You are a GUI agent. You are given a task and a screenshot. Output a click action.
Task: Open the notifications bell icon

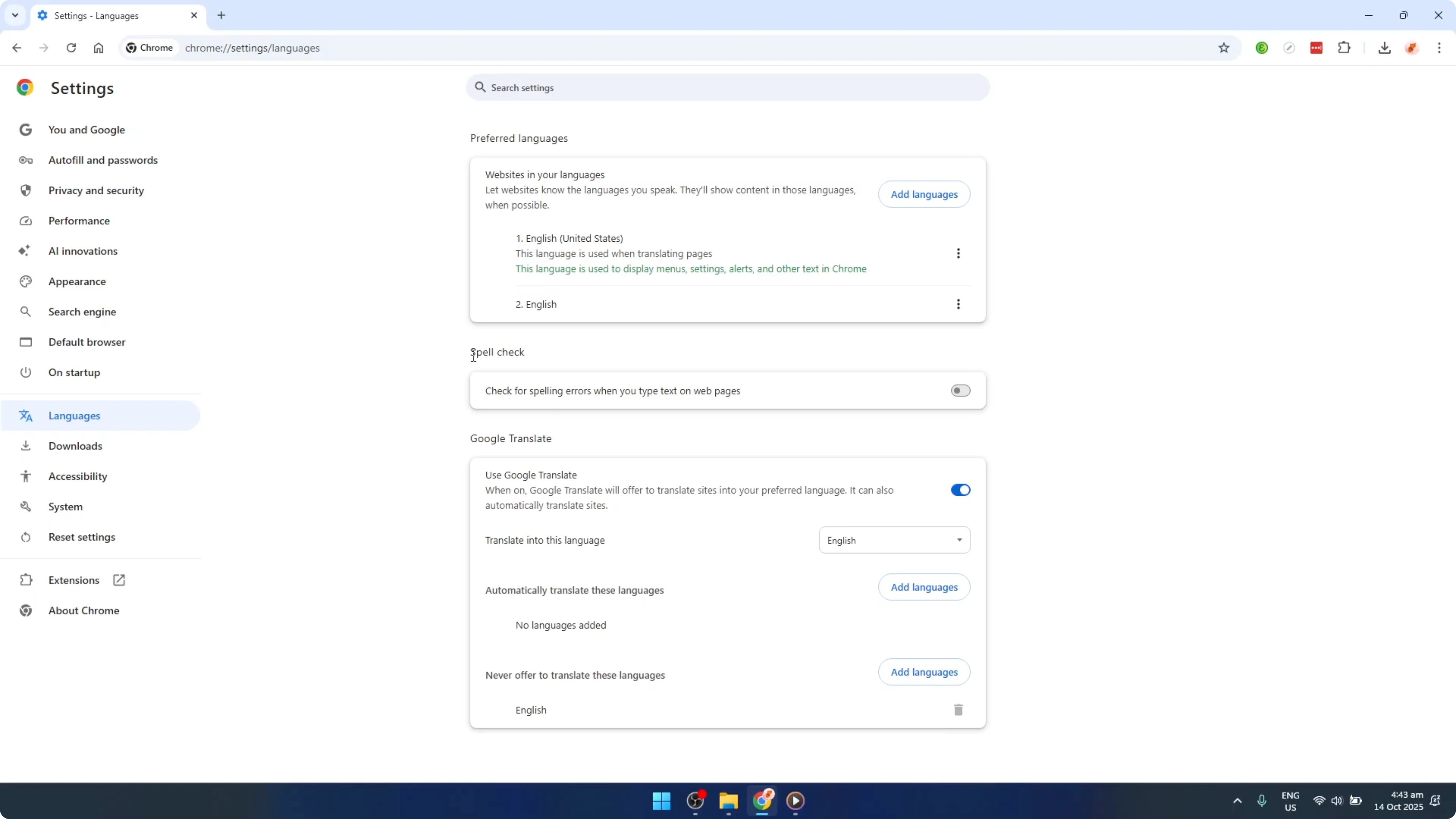click(x=1436, y=801)
